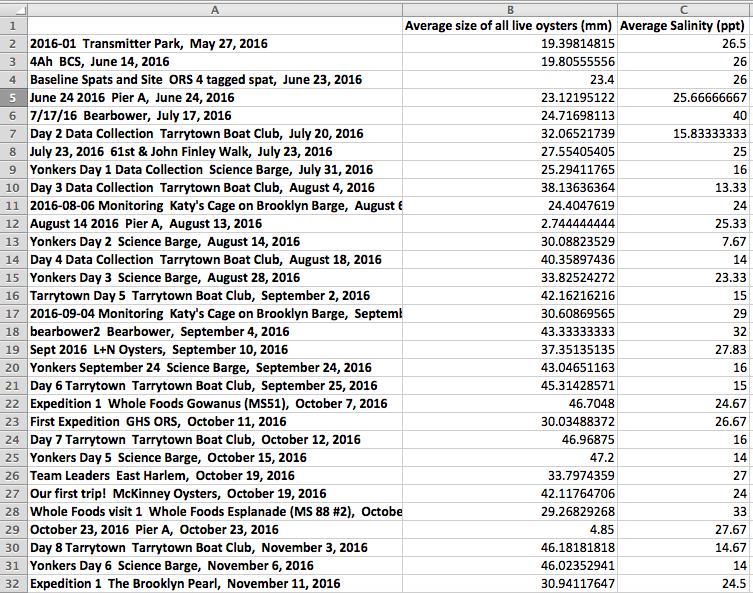Screen dimensions: 753x593
Task: Select cell '4Ah BCS, June 14, 2016'
Action: pyautogui.click(x=215, y=62)
